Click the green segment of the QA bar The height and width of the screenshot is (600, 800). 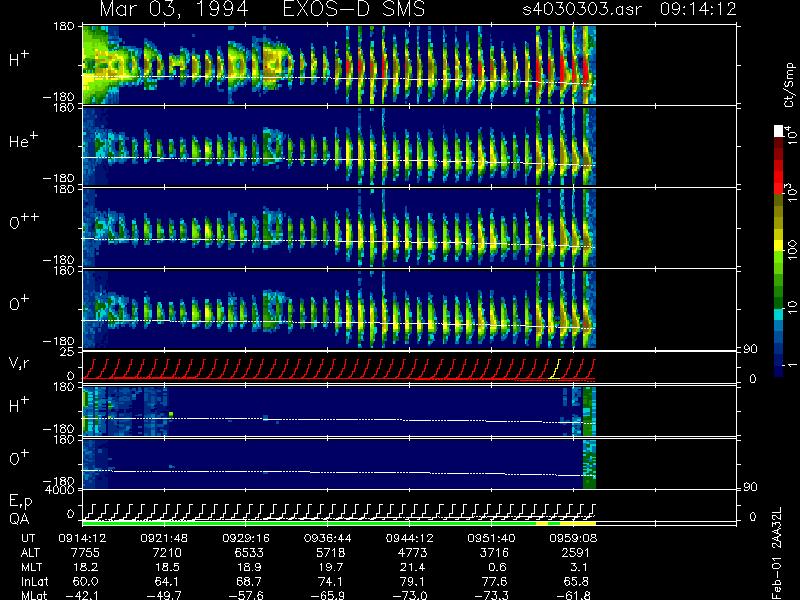[309, 523]
